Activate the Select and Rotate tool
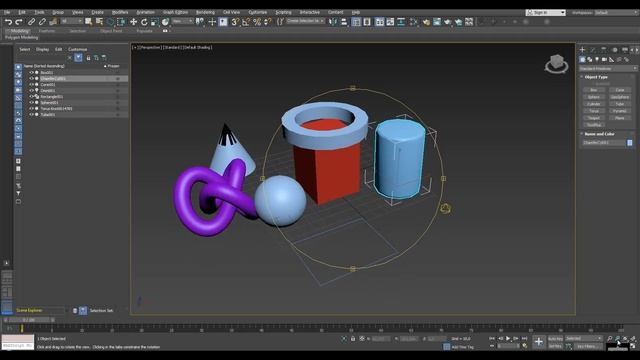 coord(144,22)
